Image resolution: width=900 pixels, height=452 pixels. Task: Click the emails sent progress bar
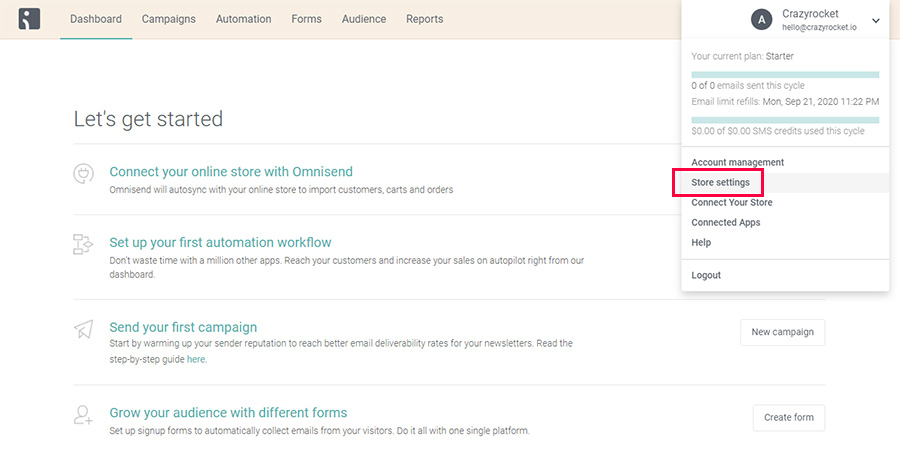785,75
